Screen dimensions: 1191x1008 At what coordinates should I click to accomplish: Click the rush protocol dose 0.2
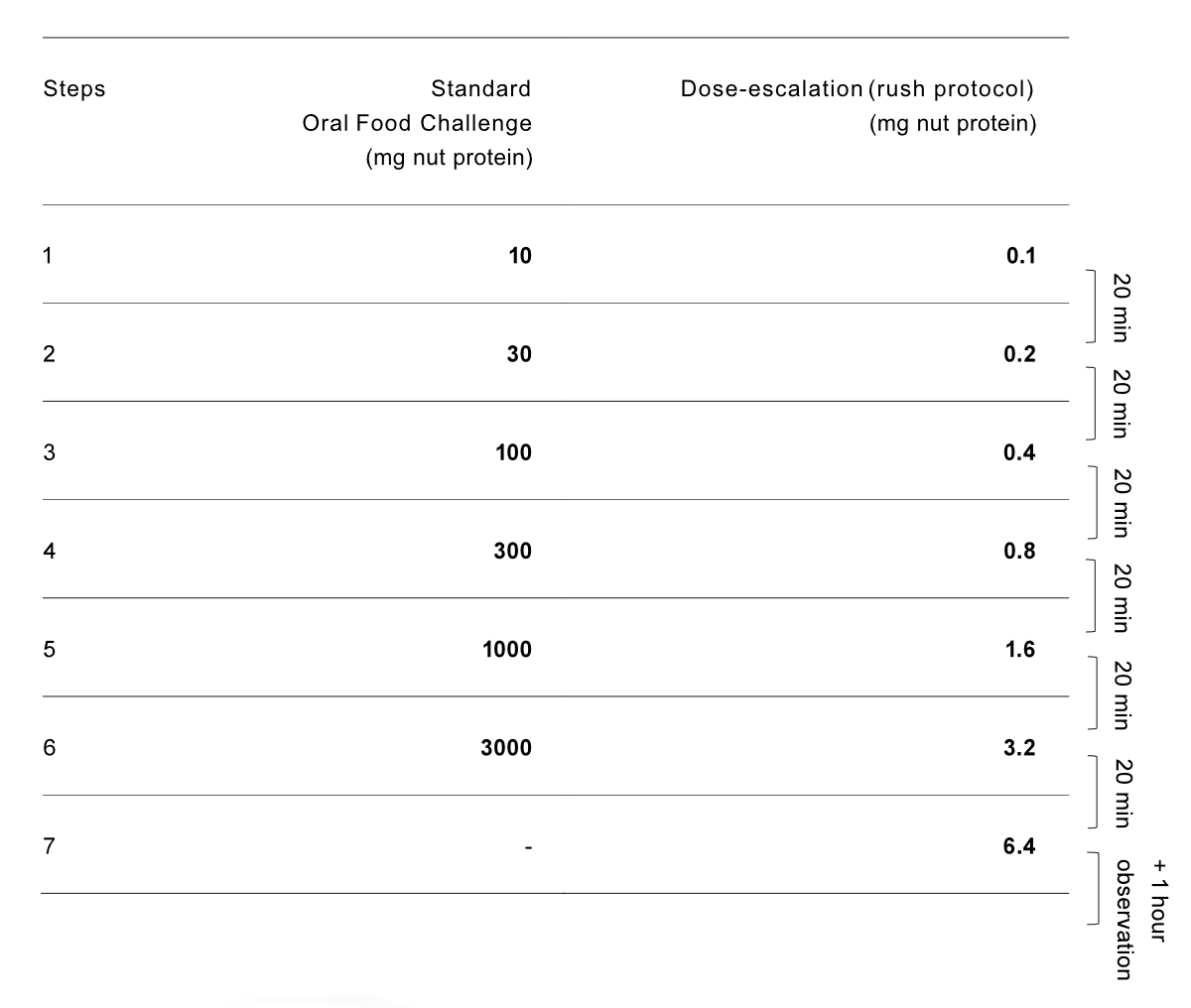(x=1020, y=354)
